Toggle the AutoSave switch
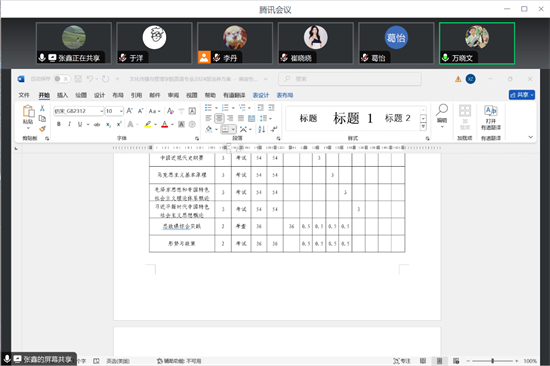This screenshot has height=366, width=550. tap(61, 79)
